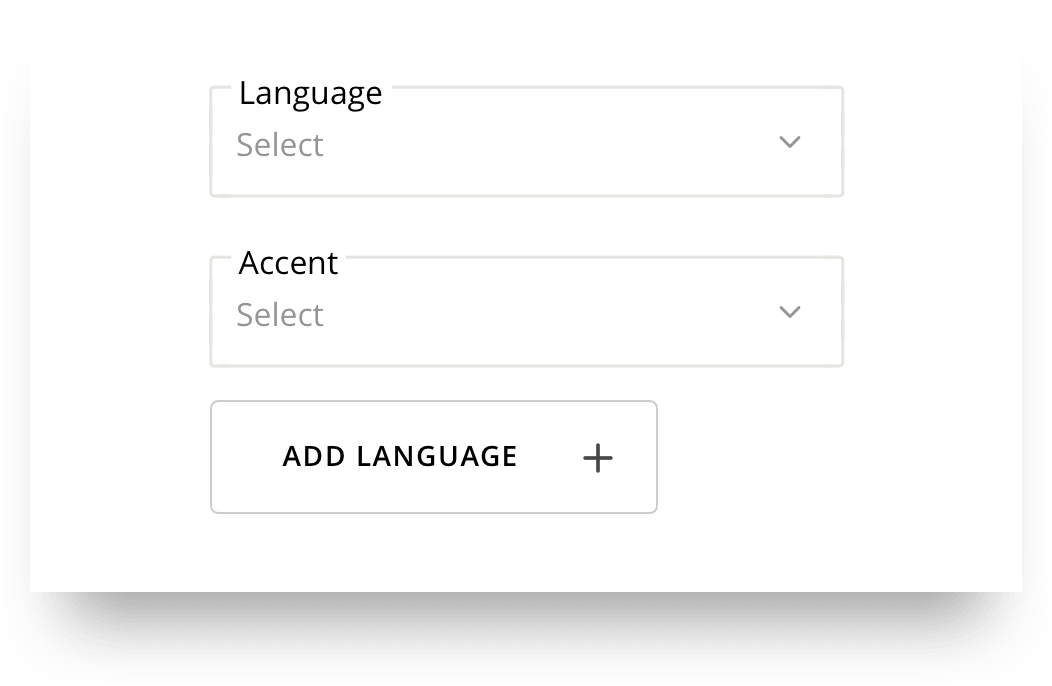Viewport: 1052px width, 686px height.
Task: Expand the Accent select box
Action: coord(526,313)
